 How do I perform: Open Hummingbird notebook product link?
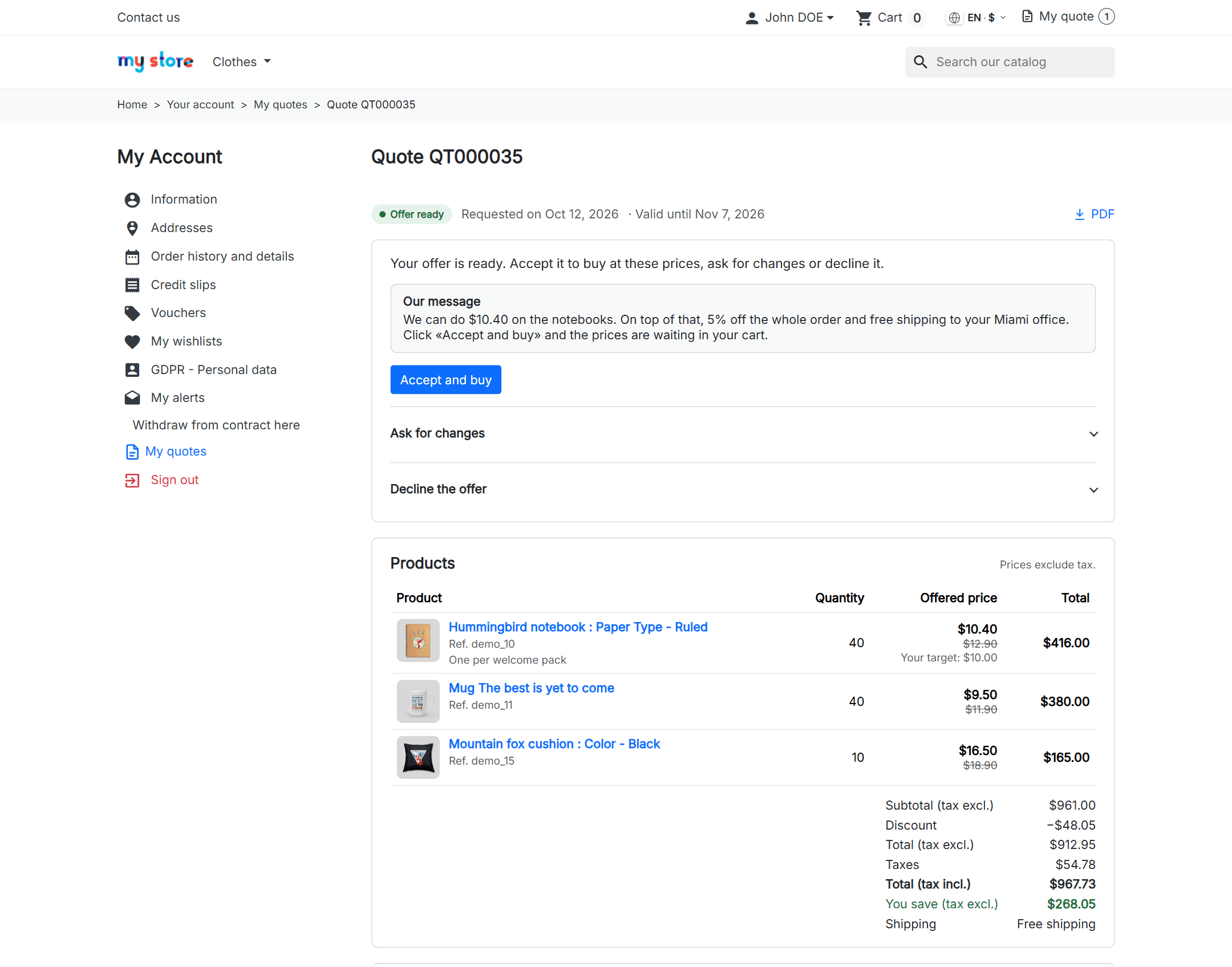(x=578, y=627)
